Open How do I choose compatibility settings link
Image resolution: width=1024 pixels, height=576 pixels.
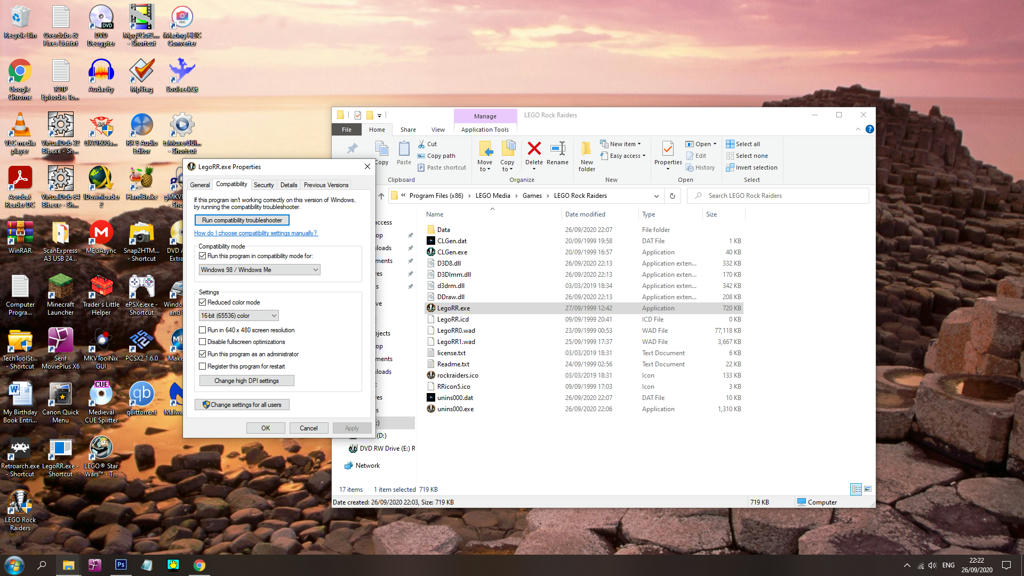pos(255,233)
